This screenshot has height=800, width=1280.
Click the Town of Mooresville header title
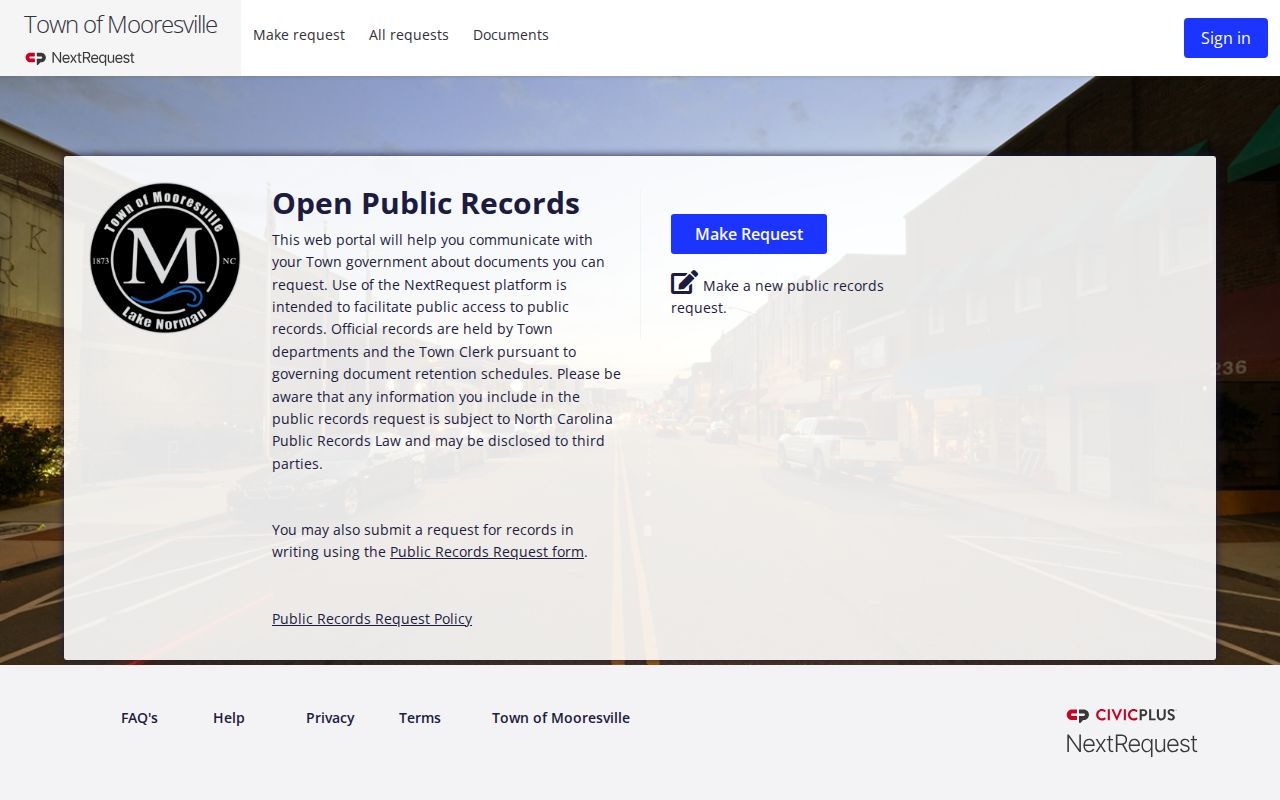coord(120,25)
